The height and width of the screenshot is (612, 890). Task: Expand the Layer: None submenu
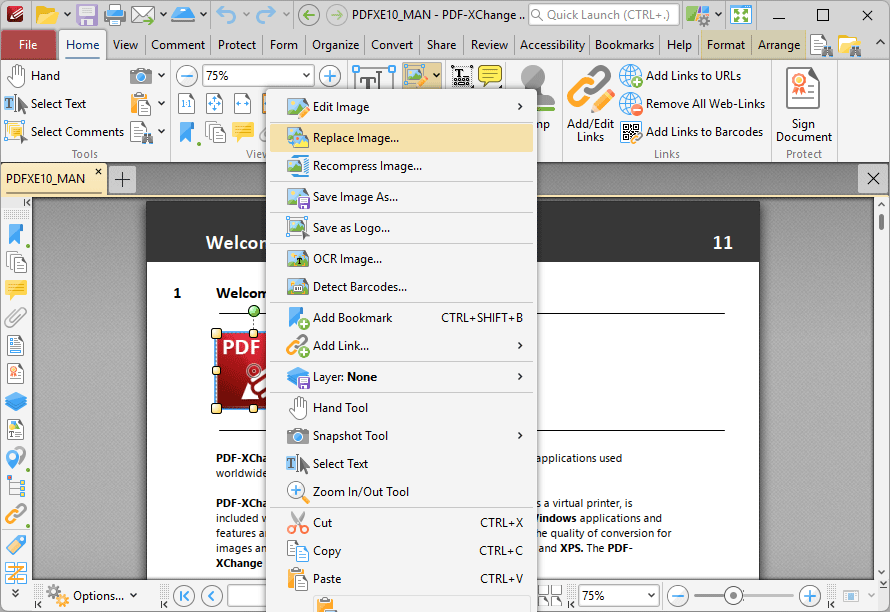pyautogui.click(x=401, y=377)
